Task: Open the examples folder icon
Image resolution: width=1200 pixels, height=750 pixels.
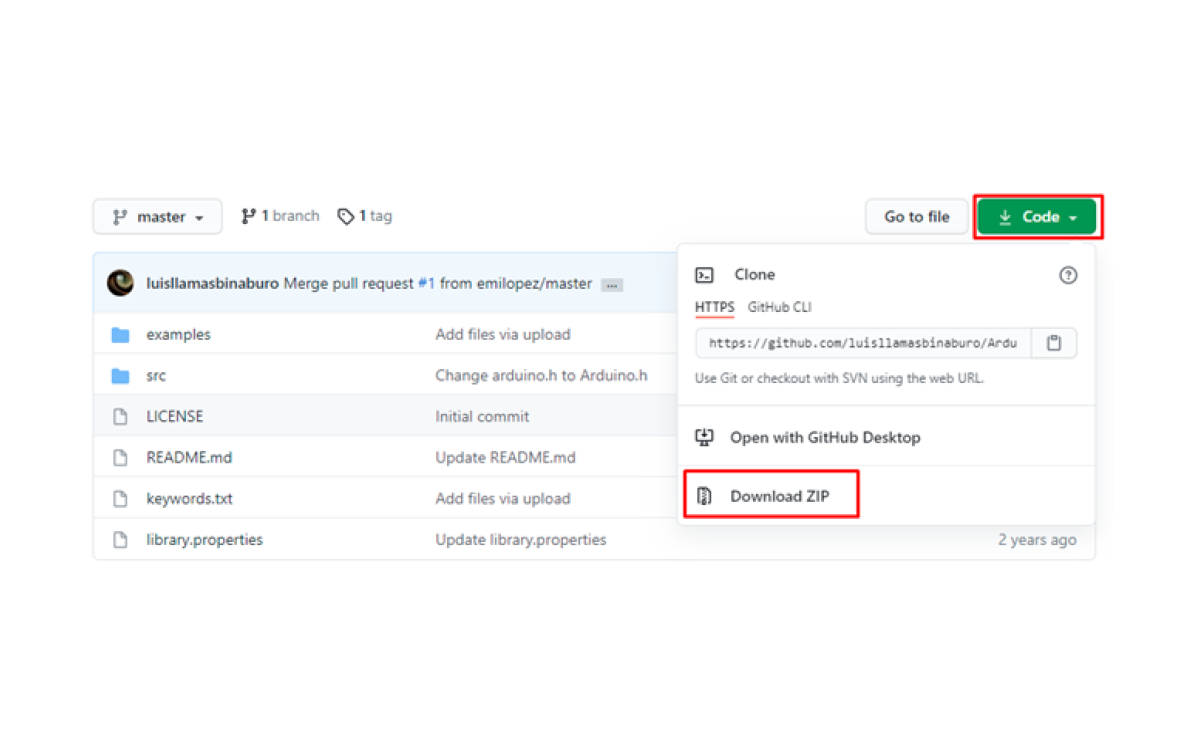Action: pos(121,335)
